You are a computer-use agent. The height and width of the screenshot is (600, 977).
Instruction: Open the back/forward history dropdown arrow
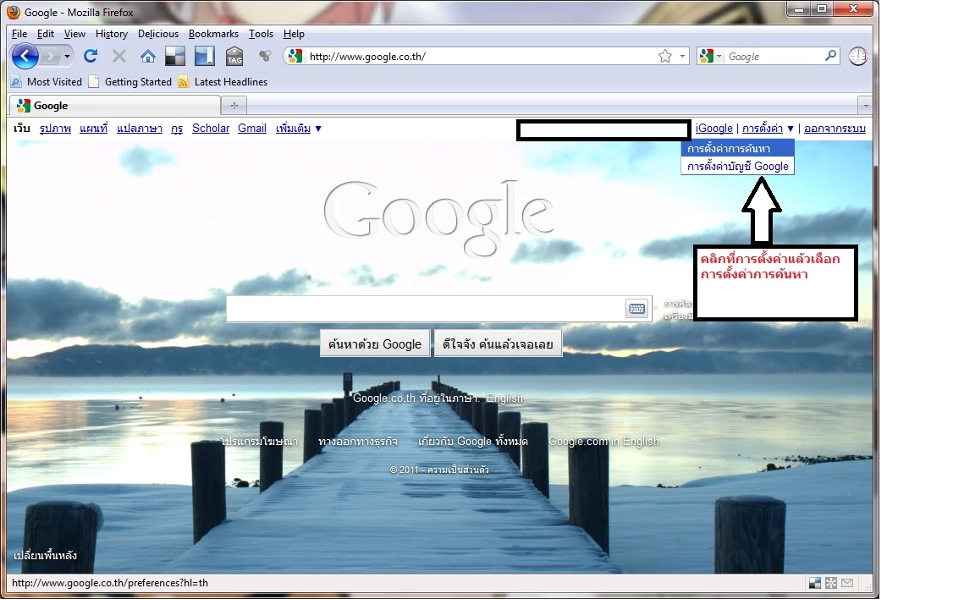point(67,56)
